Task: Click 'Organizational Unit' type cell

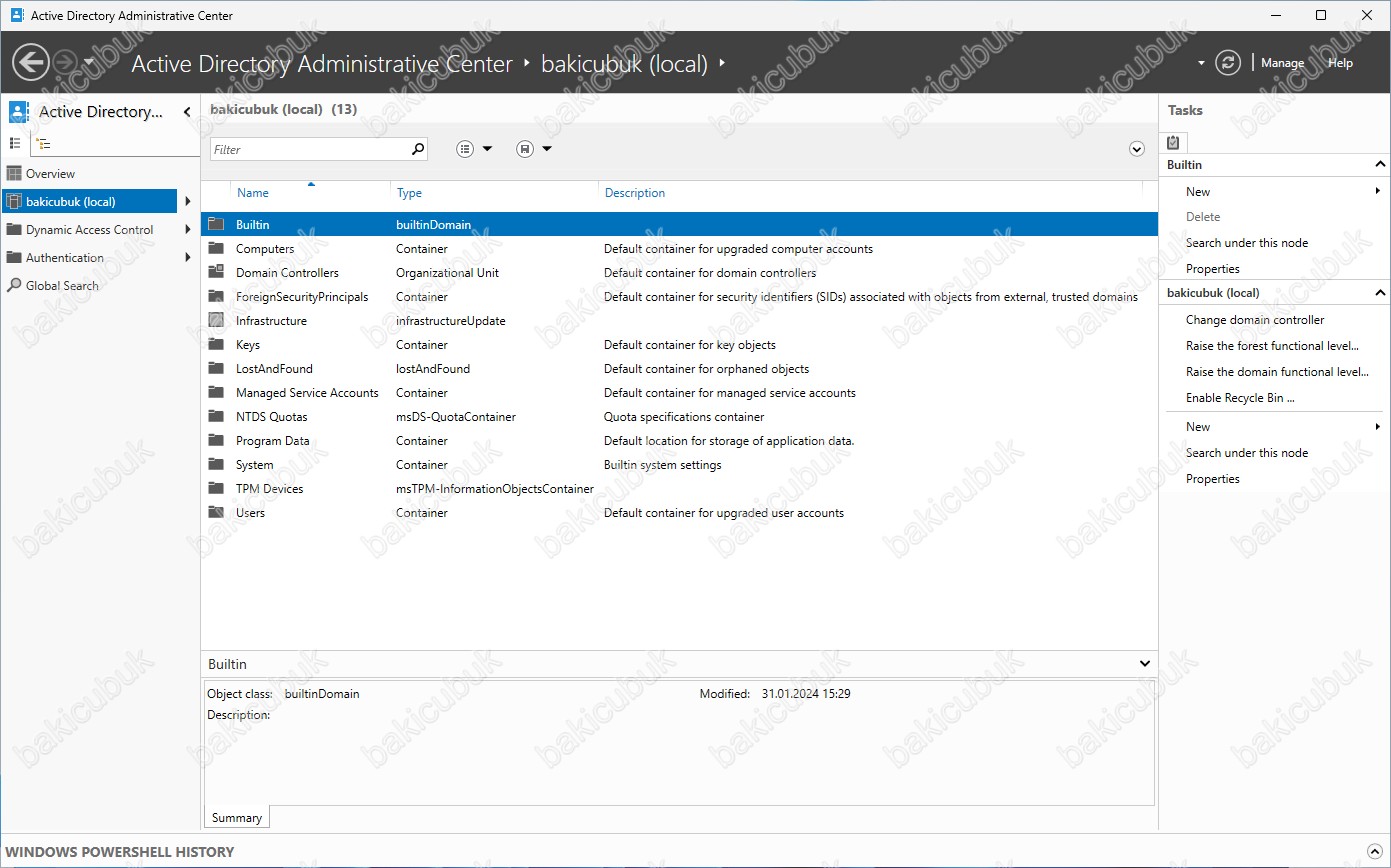Action: [447, 273]
